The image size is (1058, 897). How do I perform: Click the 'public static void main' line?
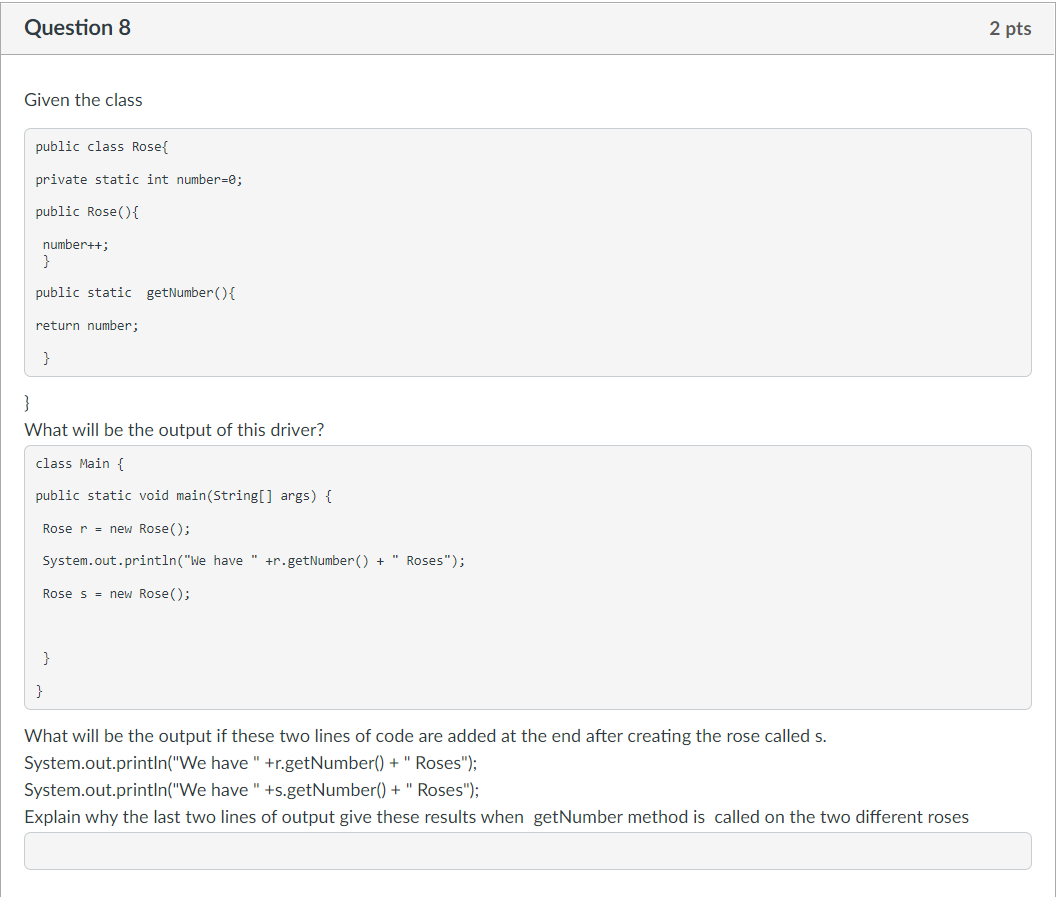(x=184, y=496)
